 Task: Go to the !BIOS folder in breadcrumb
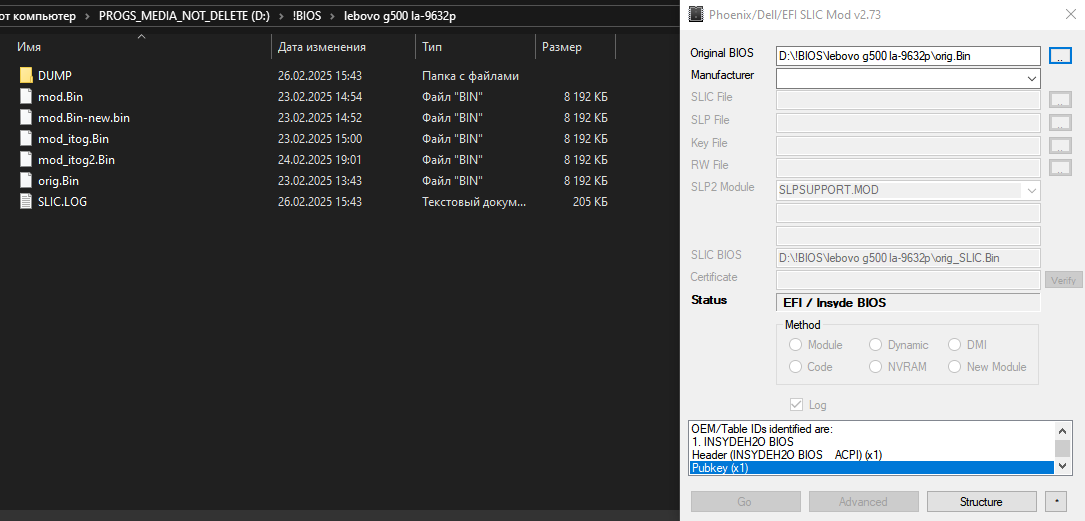click(307, 16)
